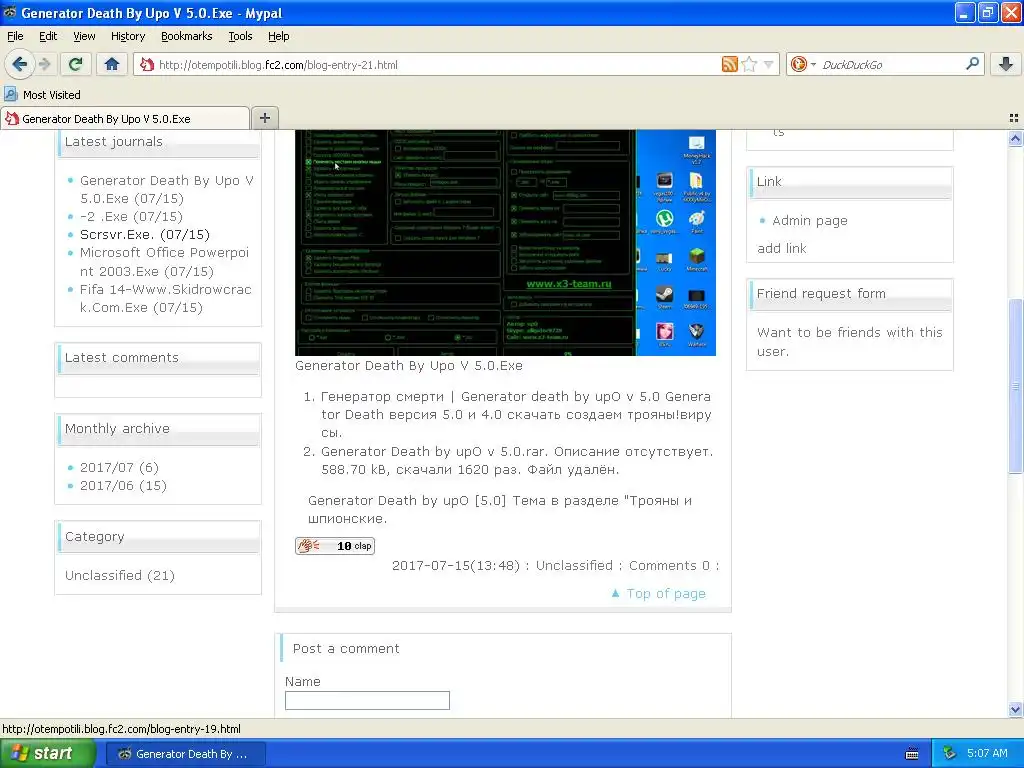Open the View menu
This screenshot has width=1024, height=768.
click(84, 36)
